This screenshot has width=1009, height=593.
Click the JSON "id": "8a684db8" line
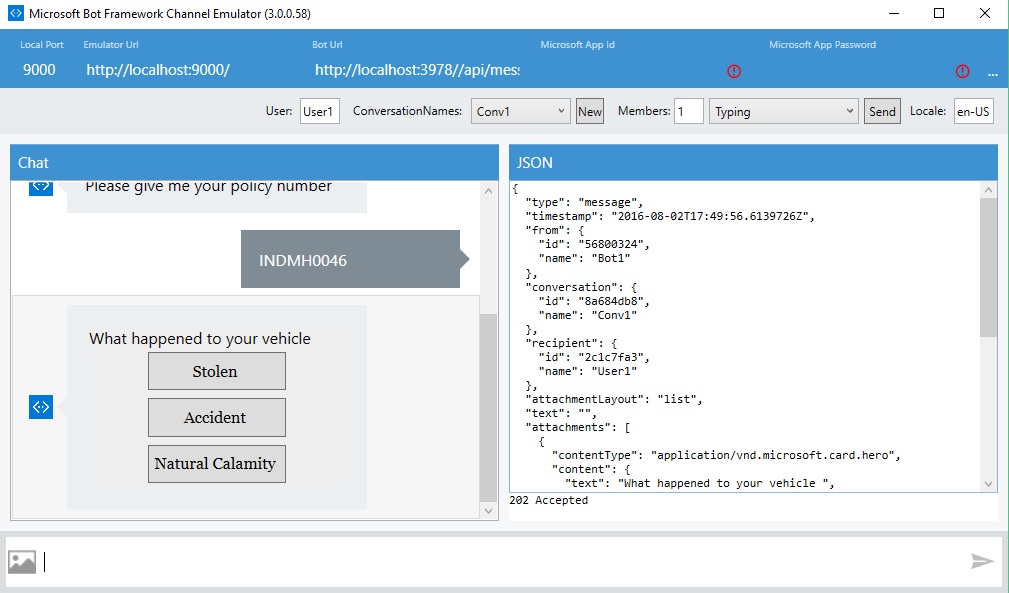click(x=594, y=300)
